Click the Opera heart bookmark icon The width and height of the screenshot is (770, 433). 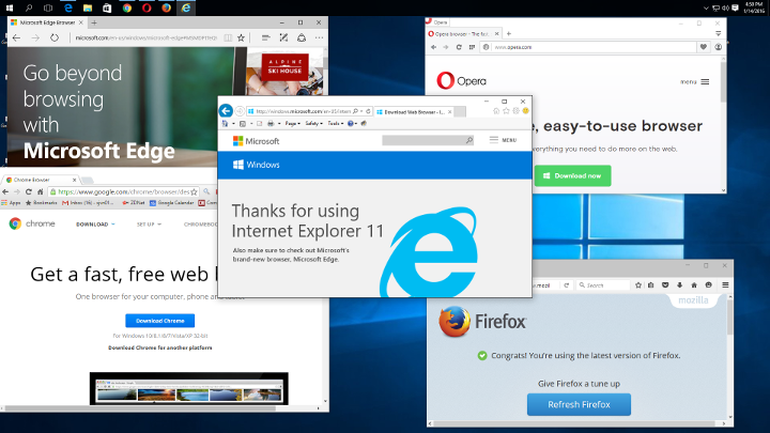703,46
